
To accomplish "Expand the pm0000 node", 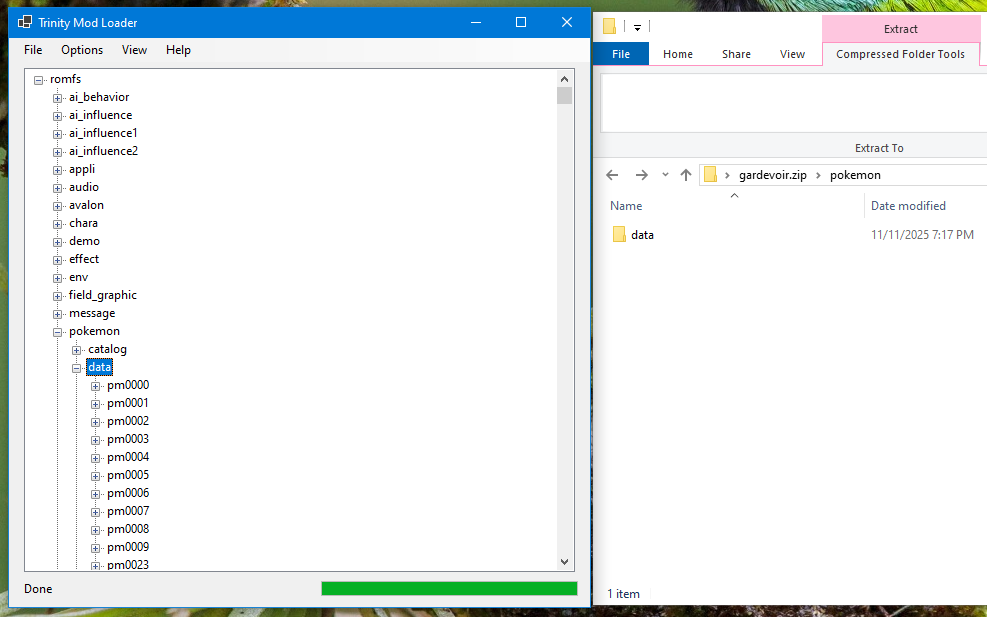I will (95, 386).
